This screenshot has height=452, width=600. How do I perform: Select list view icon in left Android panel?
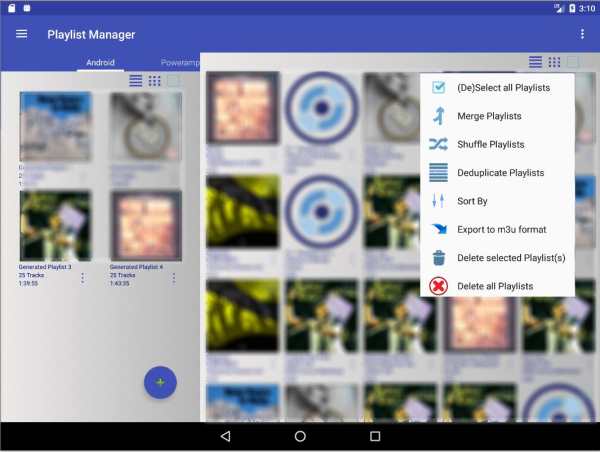(x=136, y=81)
